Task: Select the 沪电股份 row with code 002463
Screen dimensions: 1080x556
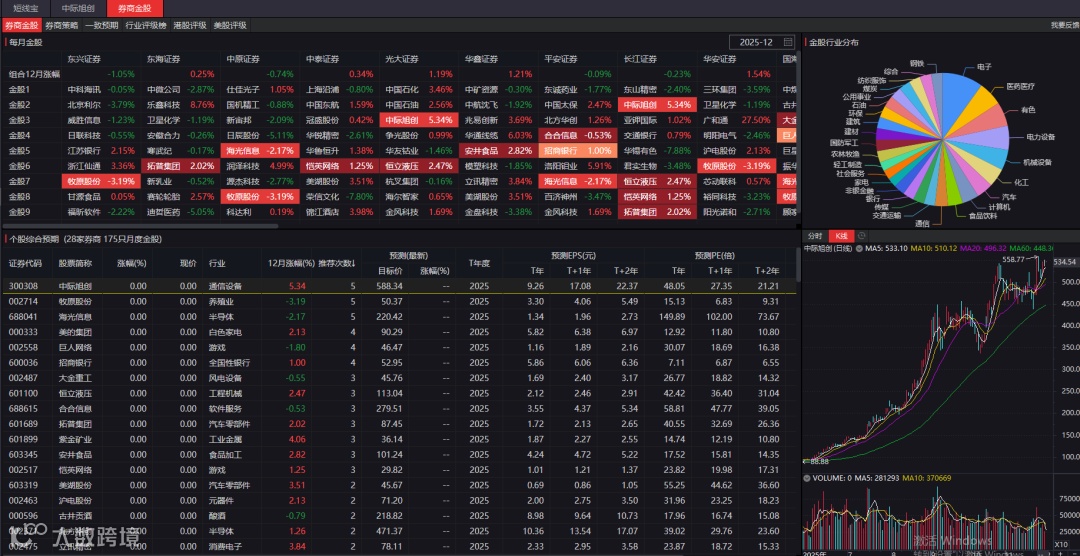Action: coord(398,500)
